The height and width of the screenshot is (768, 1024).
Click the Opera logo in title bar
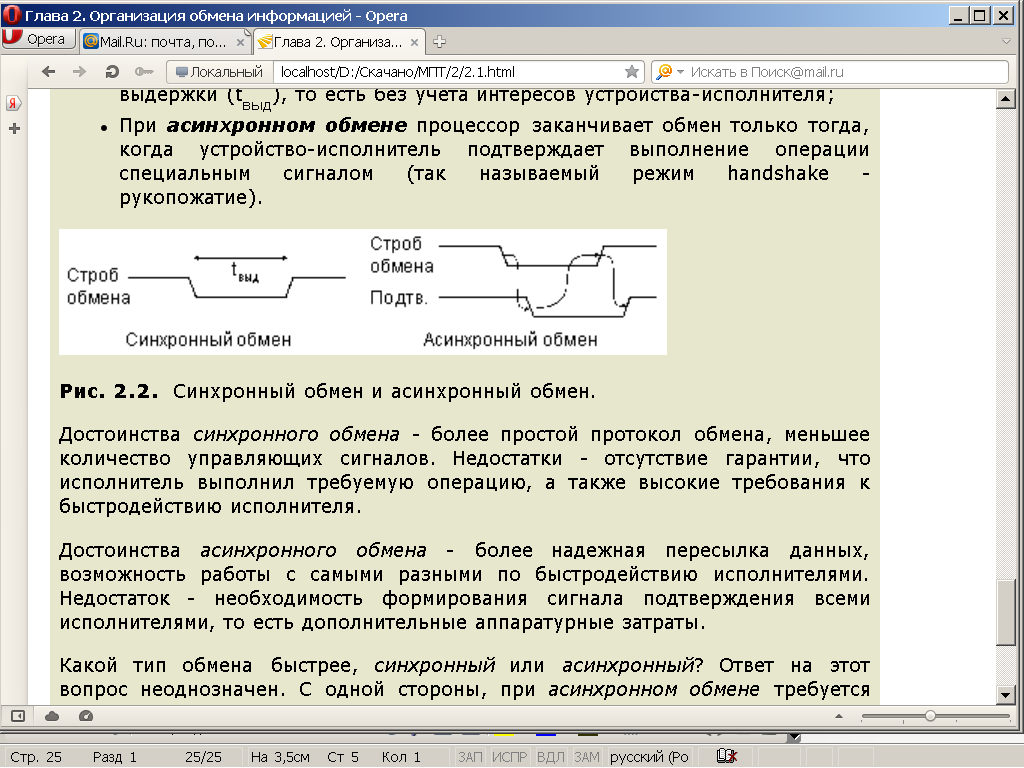pyautogui.click(x=12, y=14)
